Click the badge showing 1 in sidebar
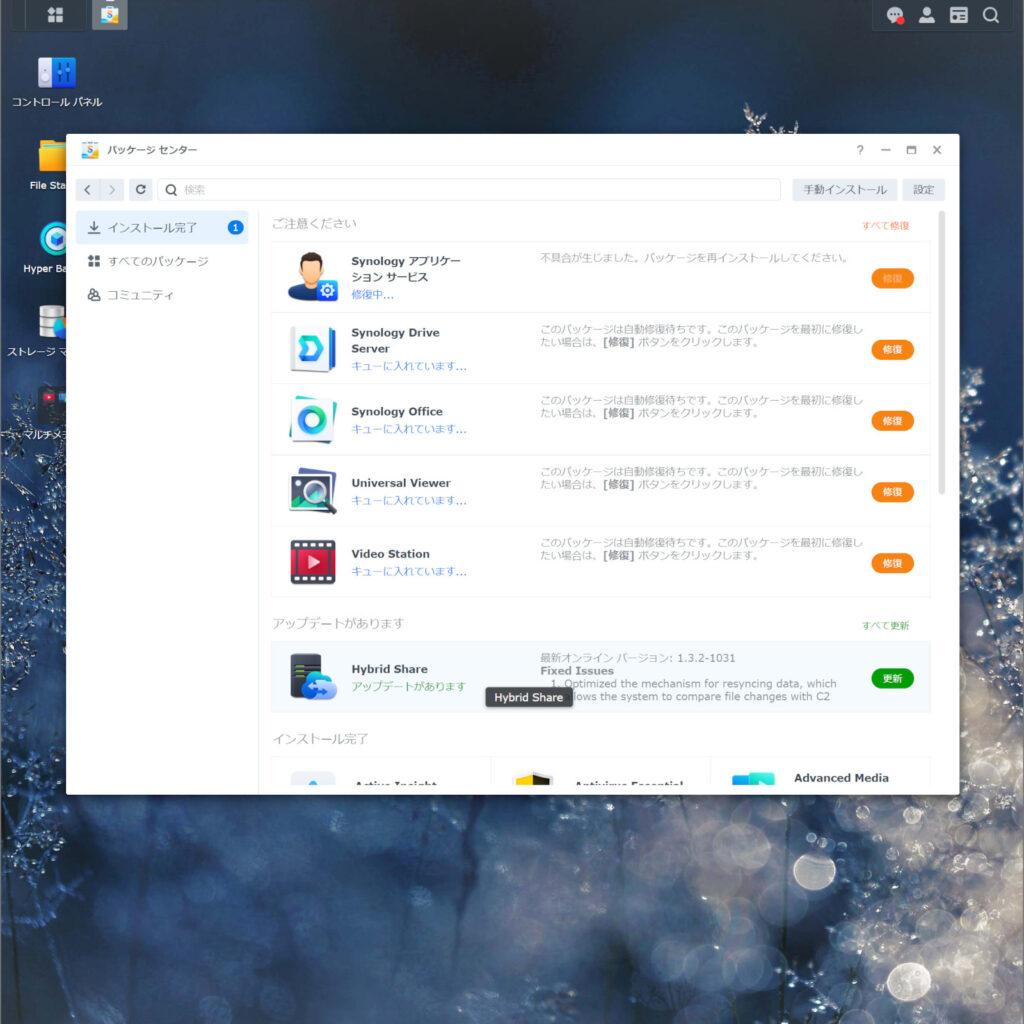This screenshot has height=1024, width=1024. point(235,227)
